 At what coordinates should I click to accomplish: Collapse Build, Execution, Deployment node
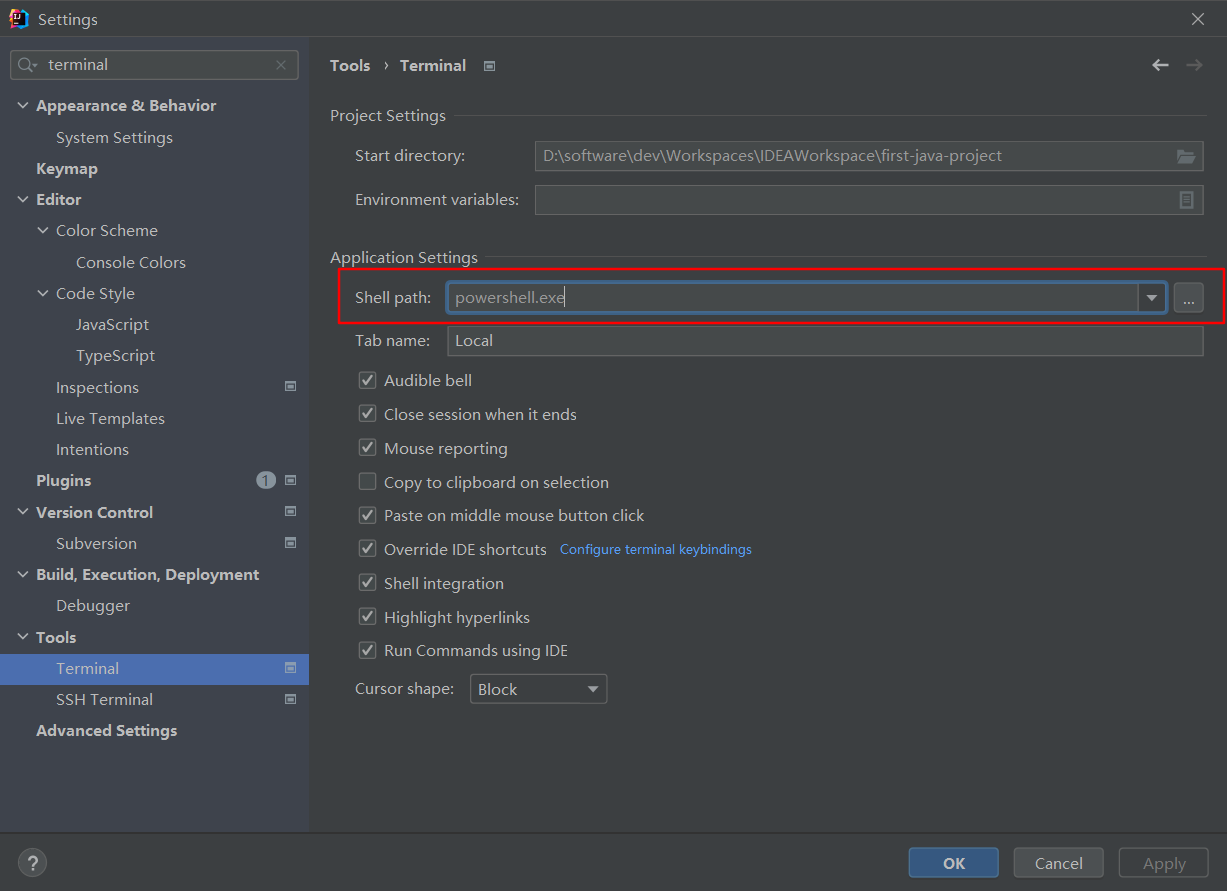23,575
